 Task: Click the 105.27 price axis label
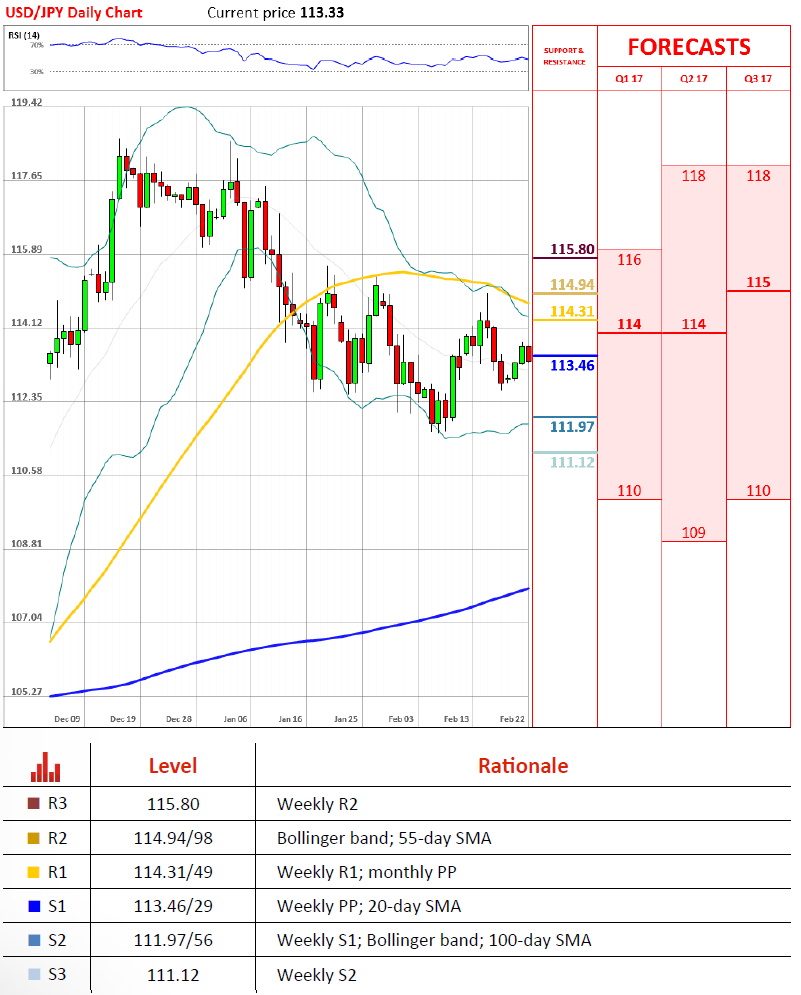(x=27, y=692)
